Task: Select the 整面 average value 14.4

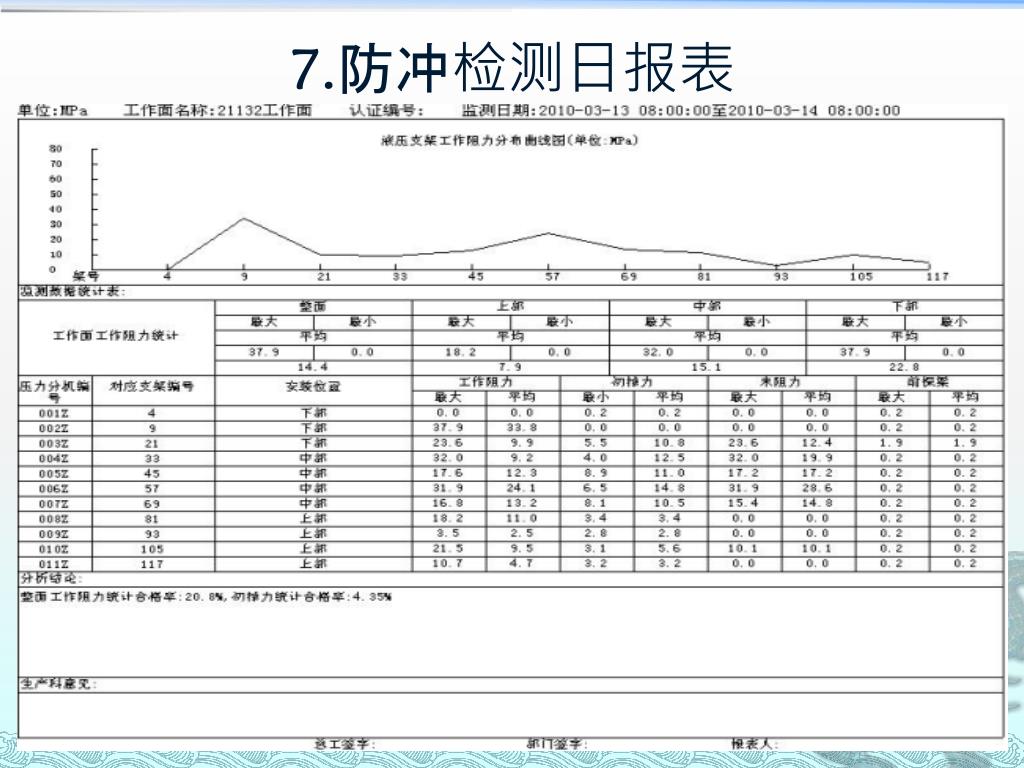Action: [x=313, y=367]
